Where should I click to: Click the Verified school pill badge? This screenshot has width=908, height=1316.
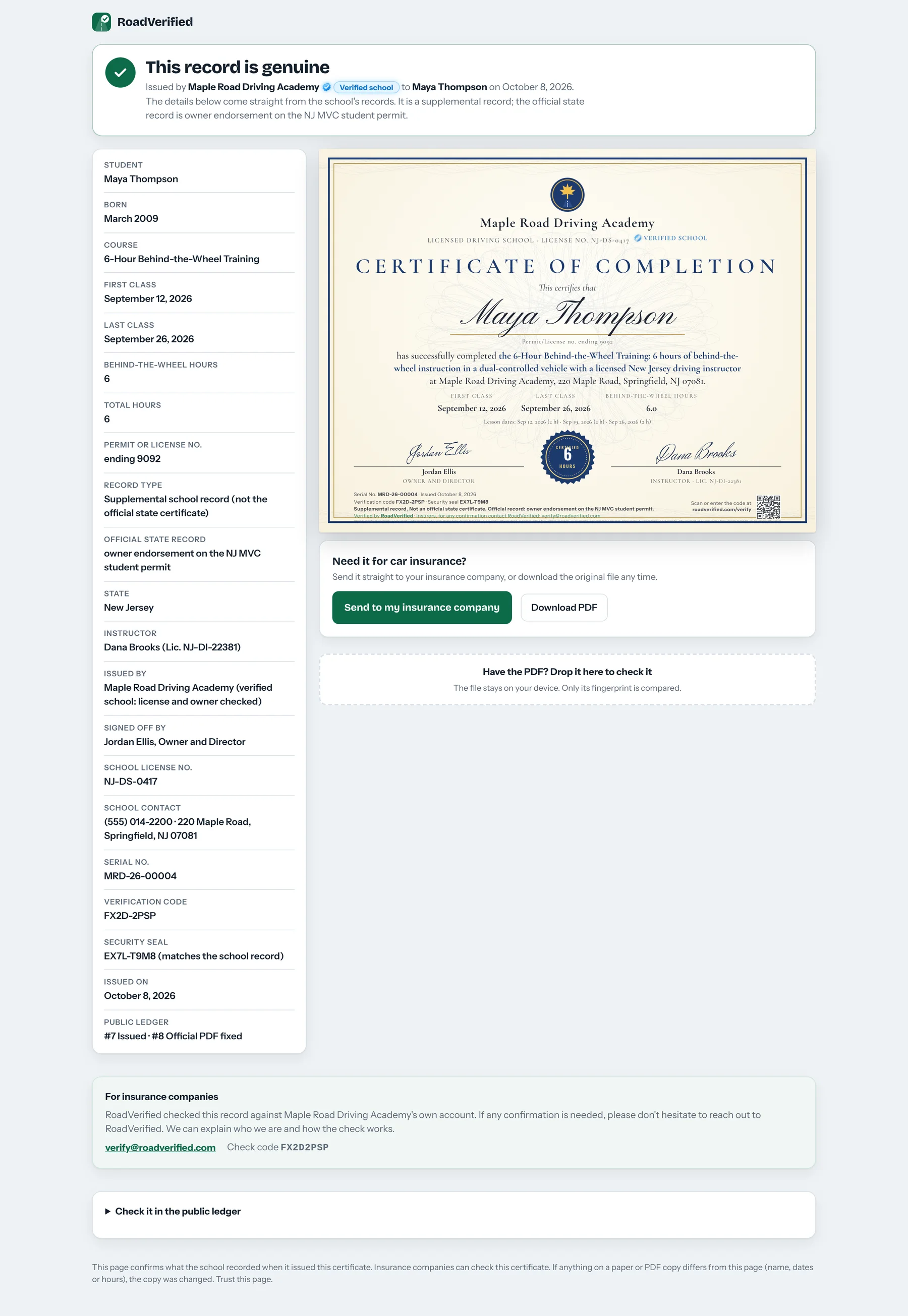coord(366,88)
